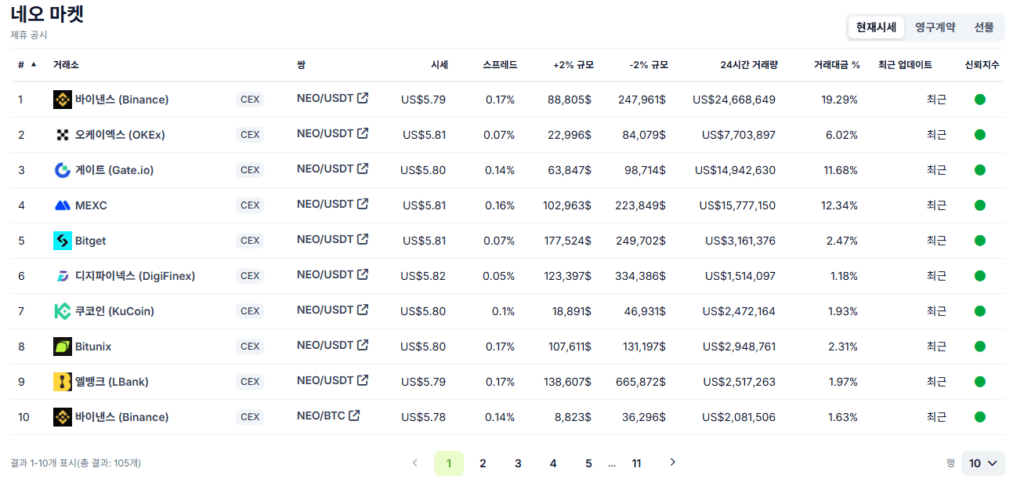The image size is (1024, 490).
Task: Open external link icon for Binance NEO/USDT
Action: tap(362, 98)
